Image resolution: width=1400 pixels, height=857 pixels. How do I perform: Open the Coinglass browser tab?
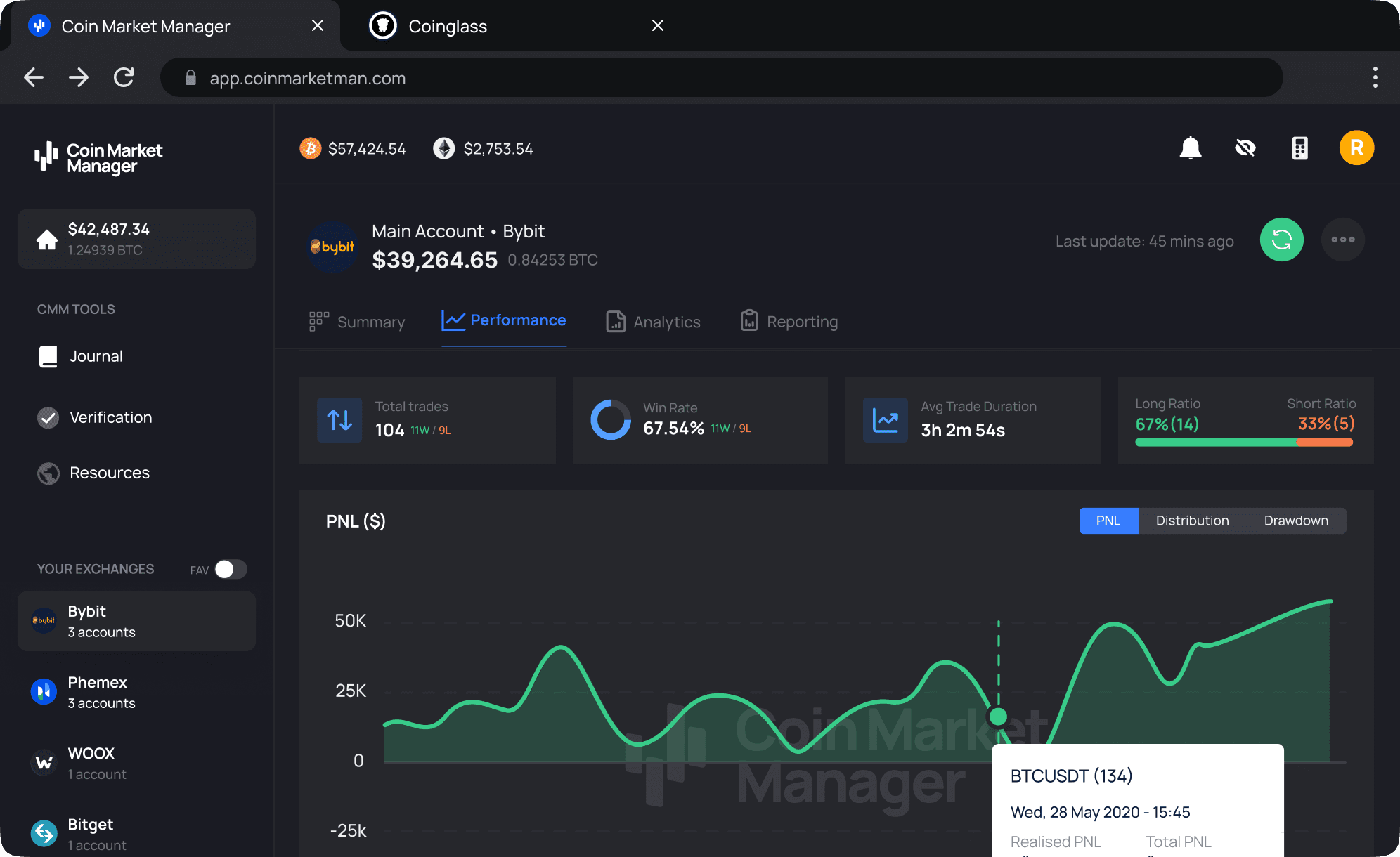tap(448, 25)
